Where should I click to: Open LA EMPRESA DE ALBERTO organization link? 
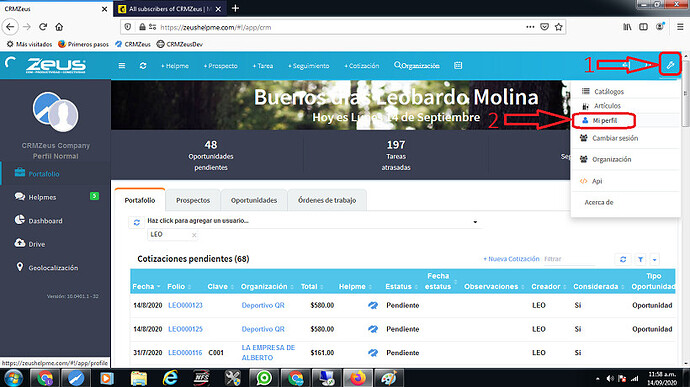(268, 353)
